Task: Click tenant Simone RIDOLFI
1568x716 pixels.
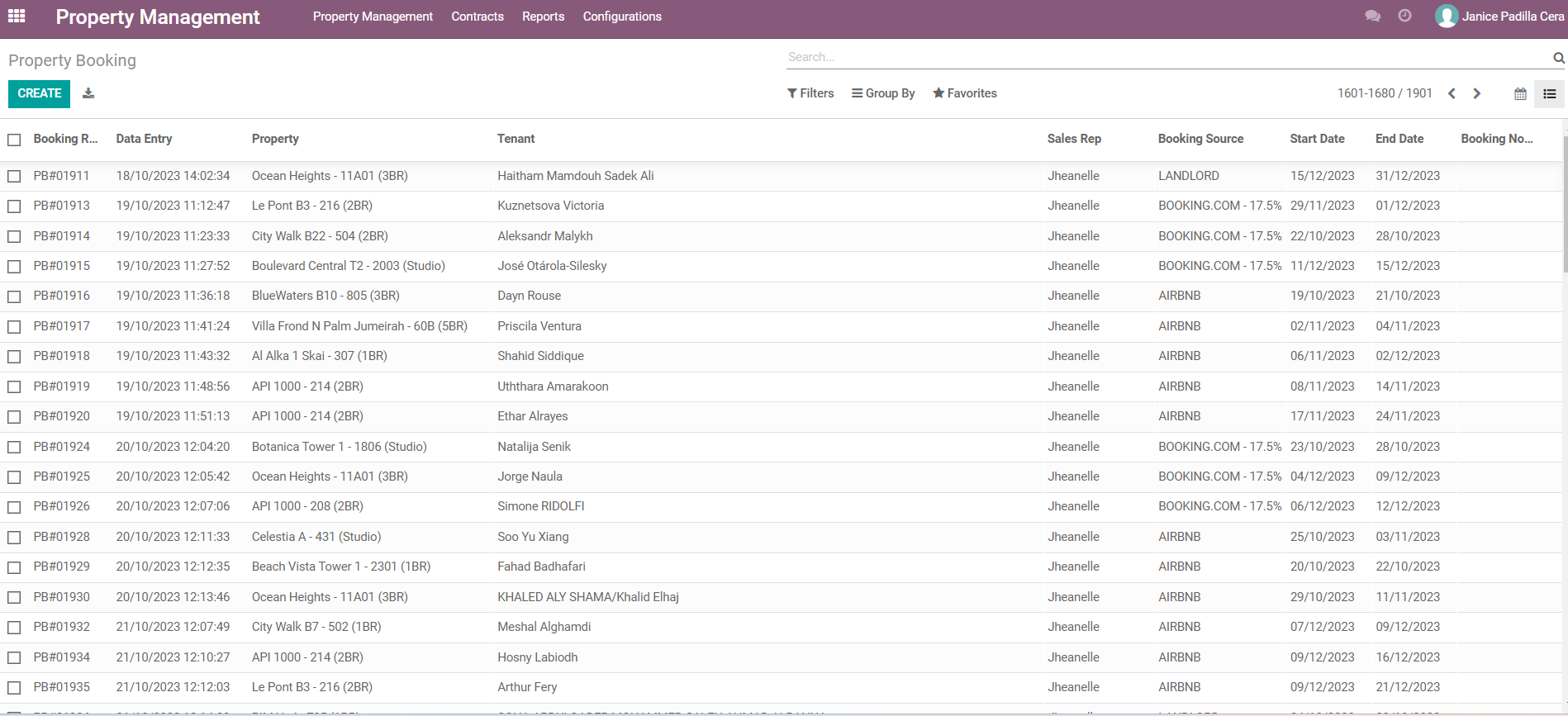Action: (541, 506)
